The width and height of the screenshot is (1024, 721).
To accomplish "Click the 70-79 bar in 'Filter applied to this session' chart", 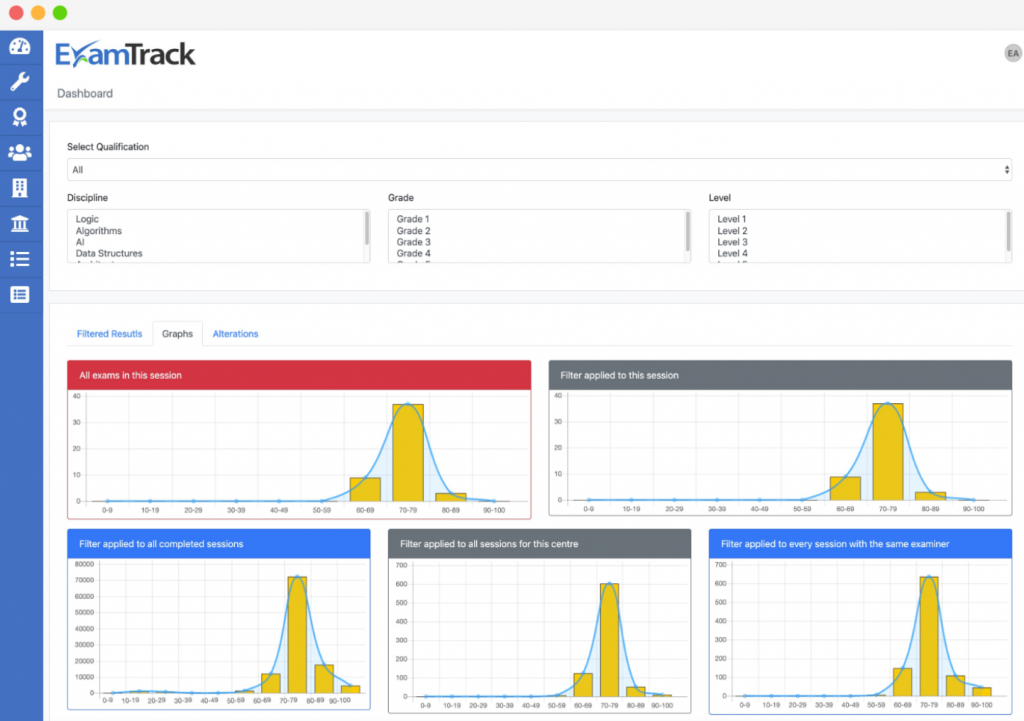I will coord(888,452).
